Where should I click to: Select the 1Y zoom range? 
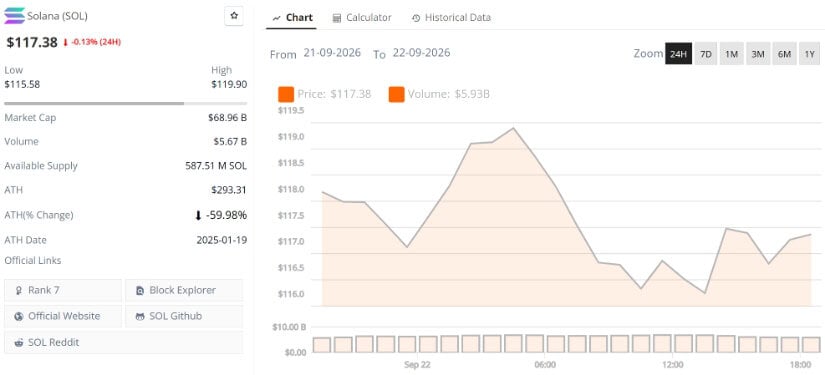point(809,54)
